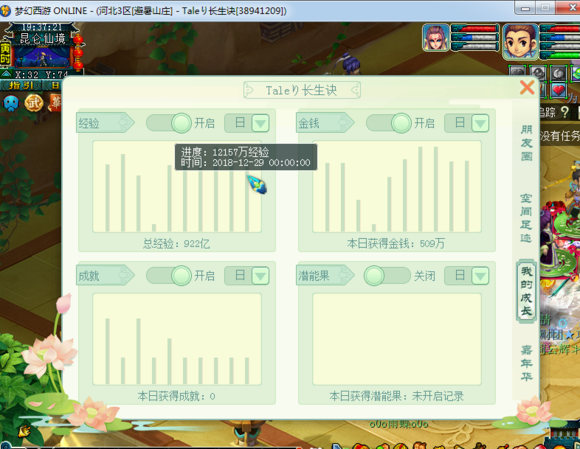Click the 潜能果 section label
Viewport: 580px width, 449px height.
(x=325, y=276)
